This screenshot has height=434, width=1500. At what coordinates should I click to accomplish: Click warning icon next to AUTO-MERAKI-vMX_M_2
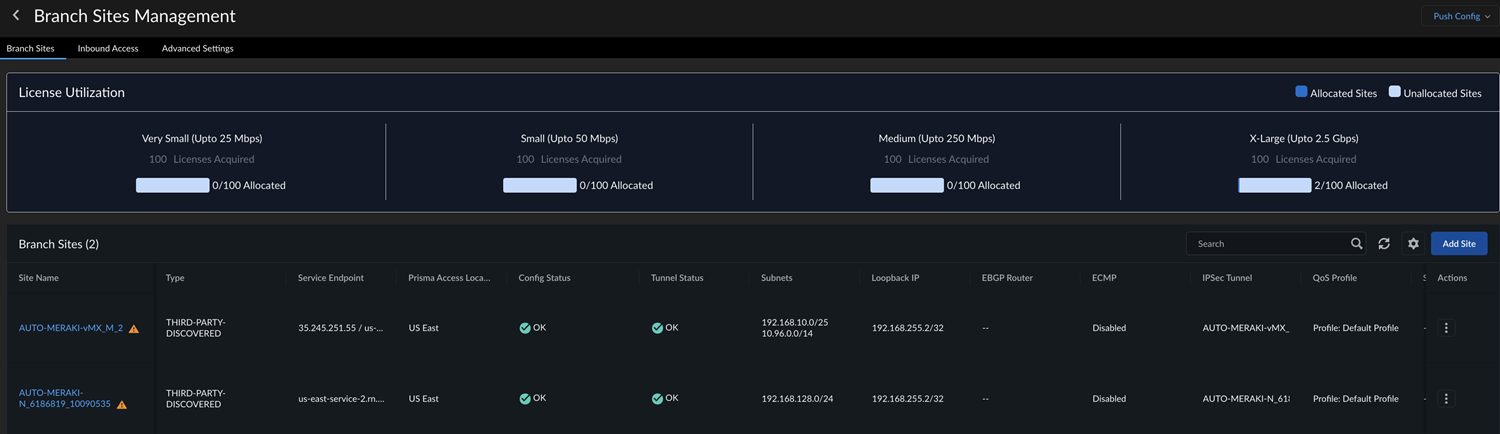point(134,329)
